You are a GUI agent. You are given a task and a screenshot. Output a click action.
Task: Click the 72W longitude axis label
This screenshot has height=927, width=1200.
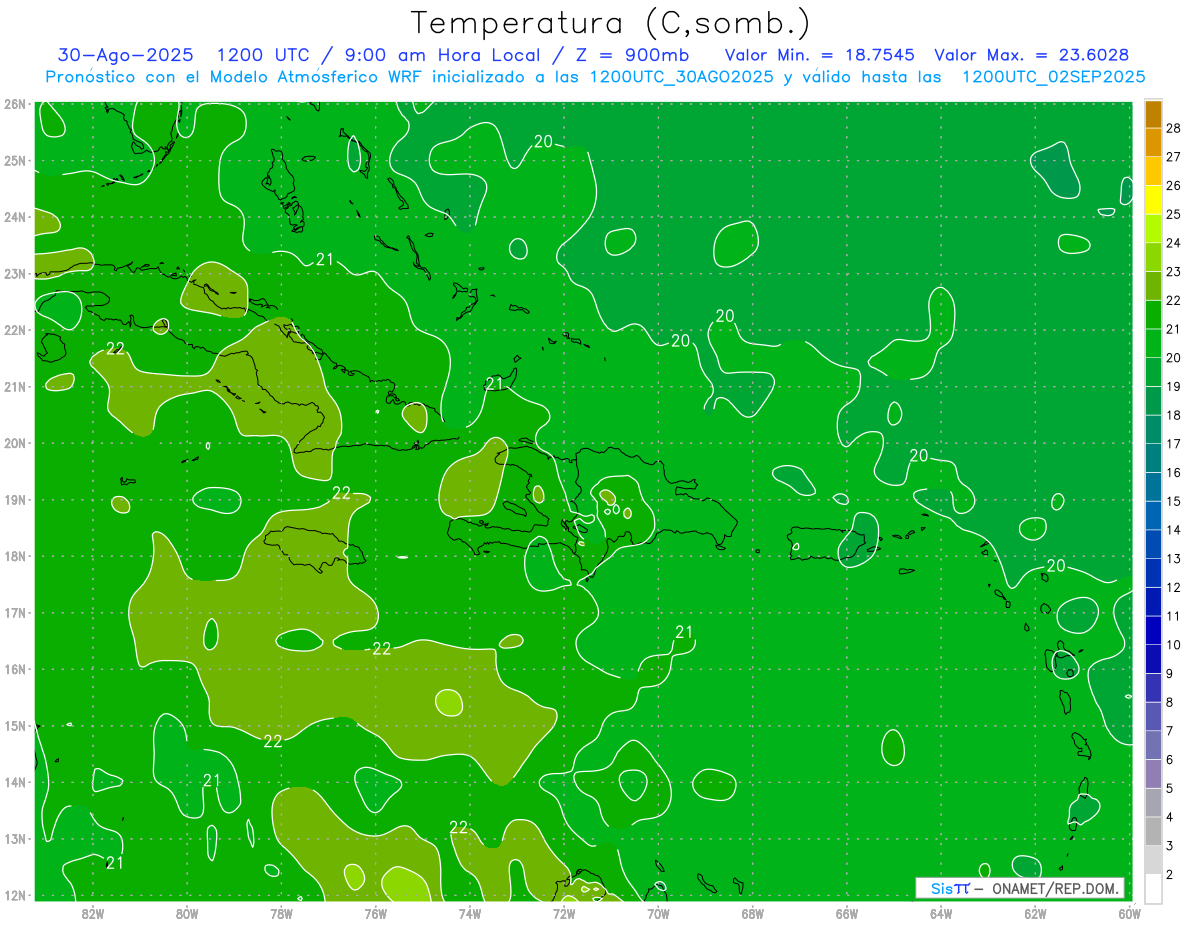[x=564, y=913]
